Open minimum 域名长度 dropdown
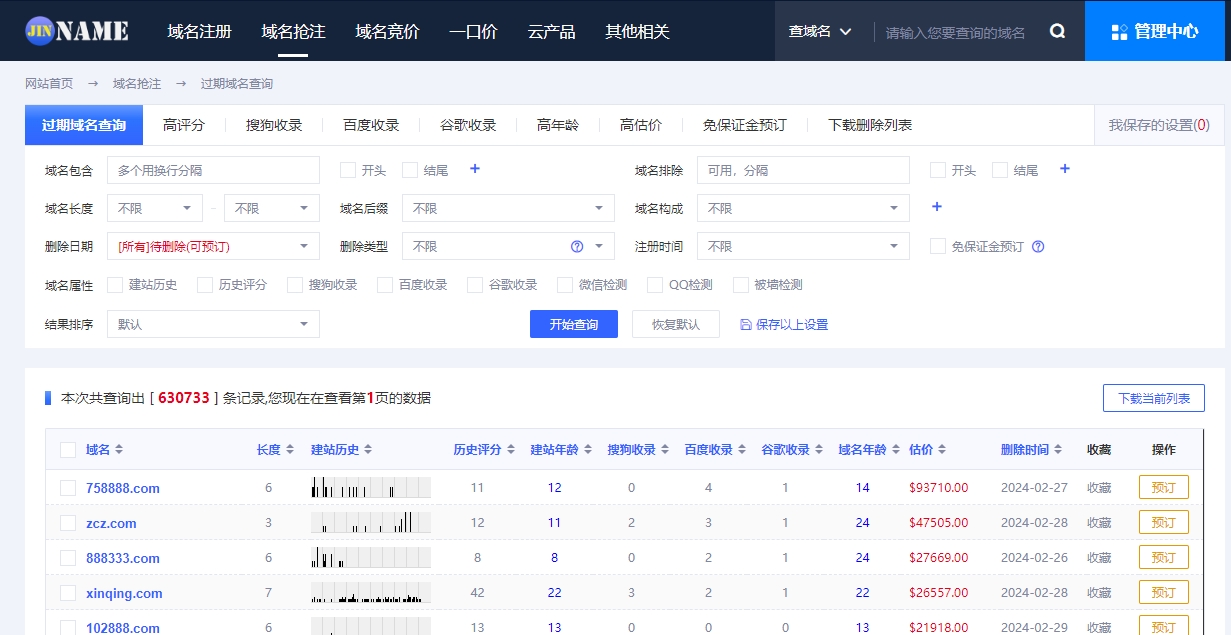 coord(155,208)
